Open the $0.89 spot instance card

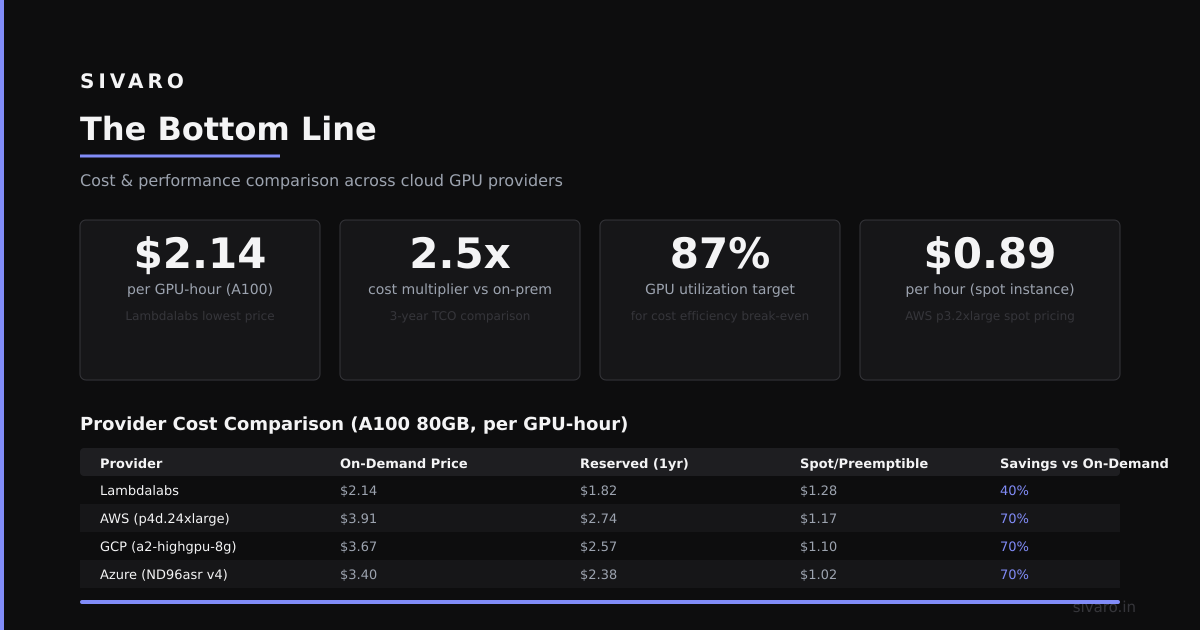click(990, 300)
